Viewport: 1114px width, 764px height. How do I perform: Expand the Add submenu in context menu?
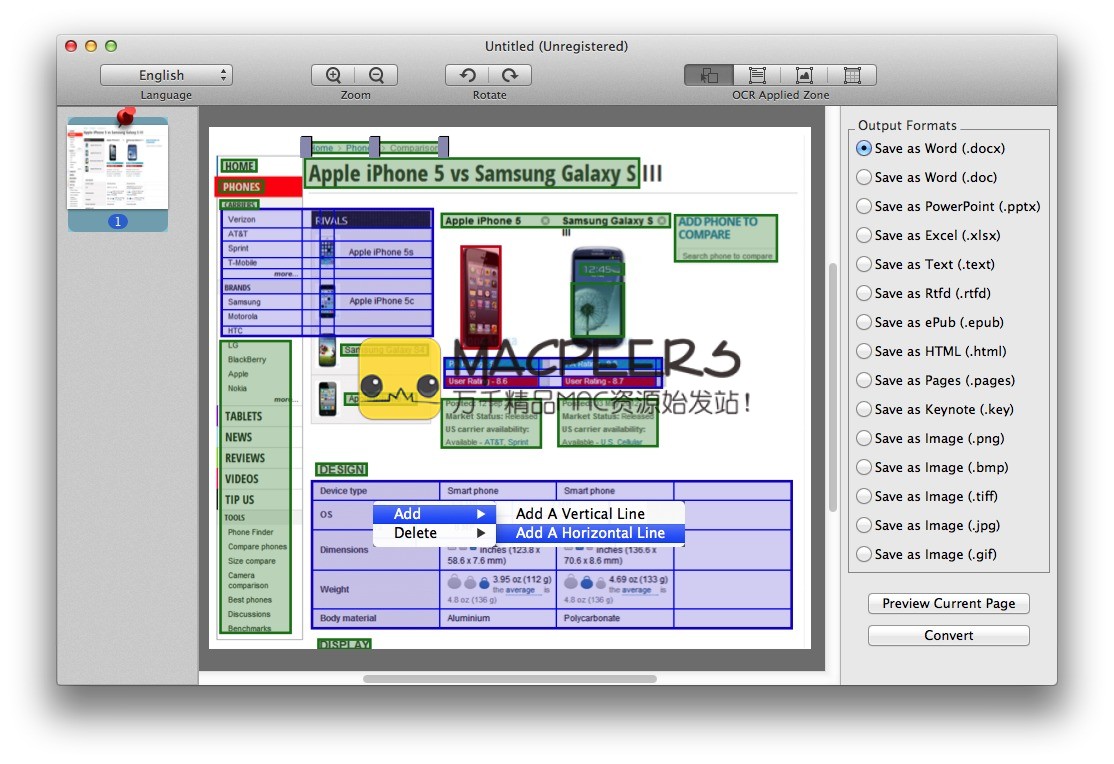434,513
